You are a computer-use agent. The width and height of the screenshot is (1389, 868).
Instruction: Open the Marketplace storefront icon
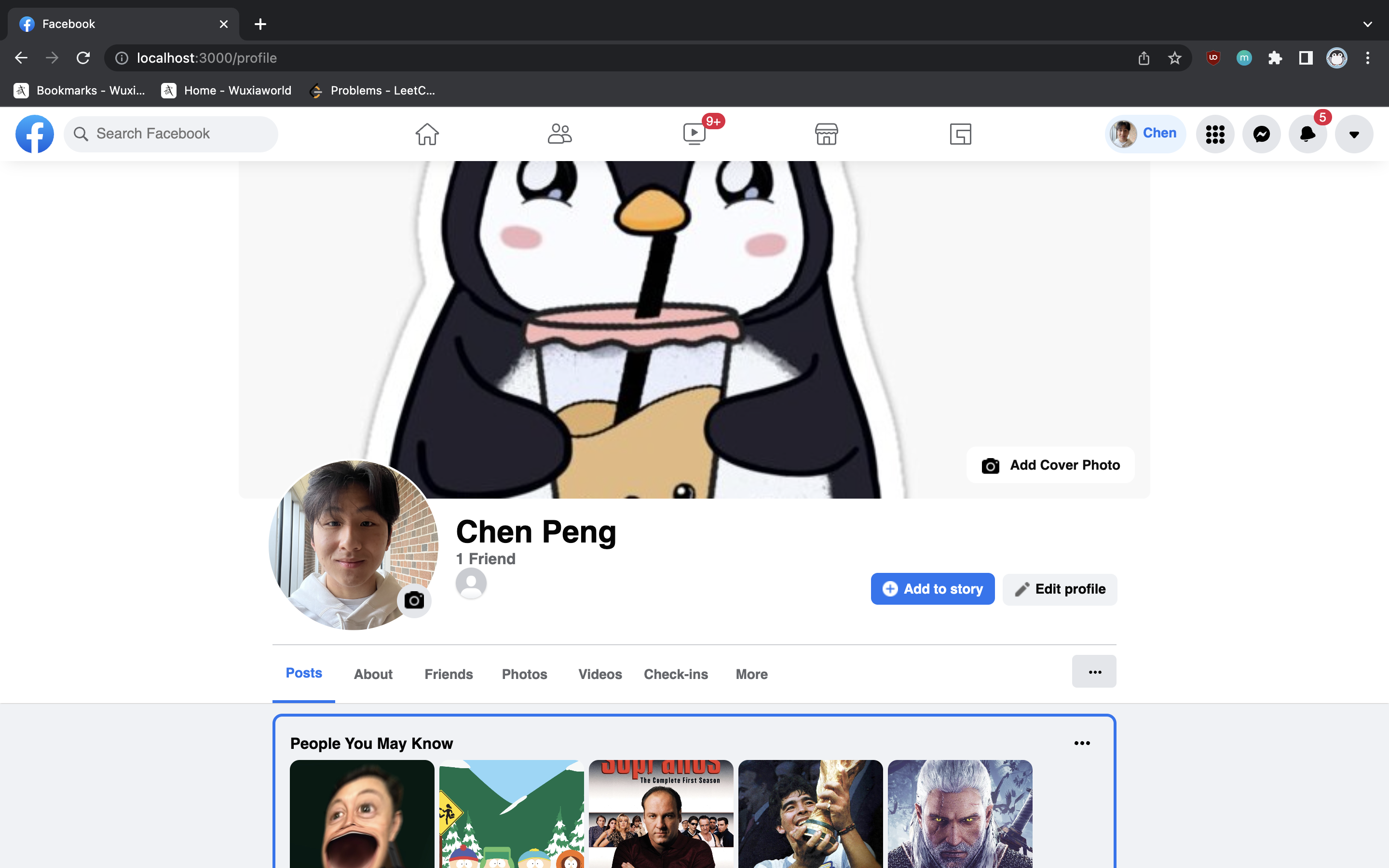827,134
